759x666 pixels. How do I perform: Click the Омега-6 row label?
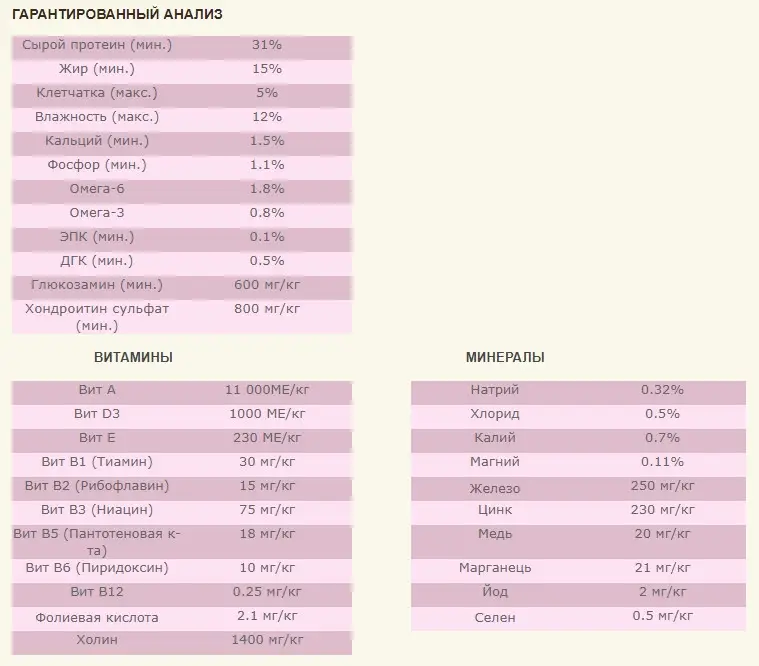tap(97, 189)
